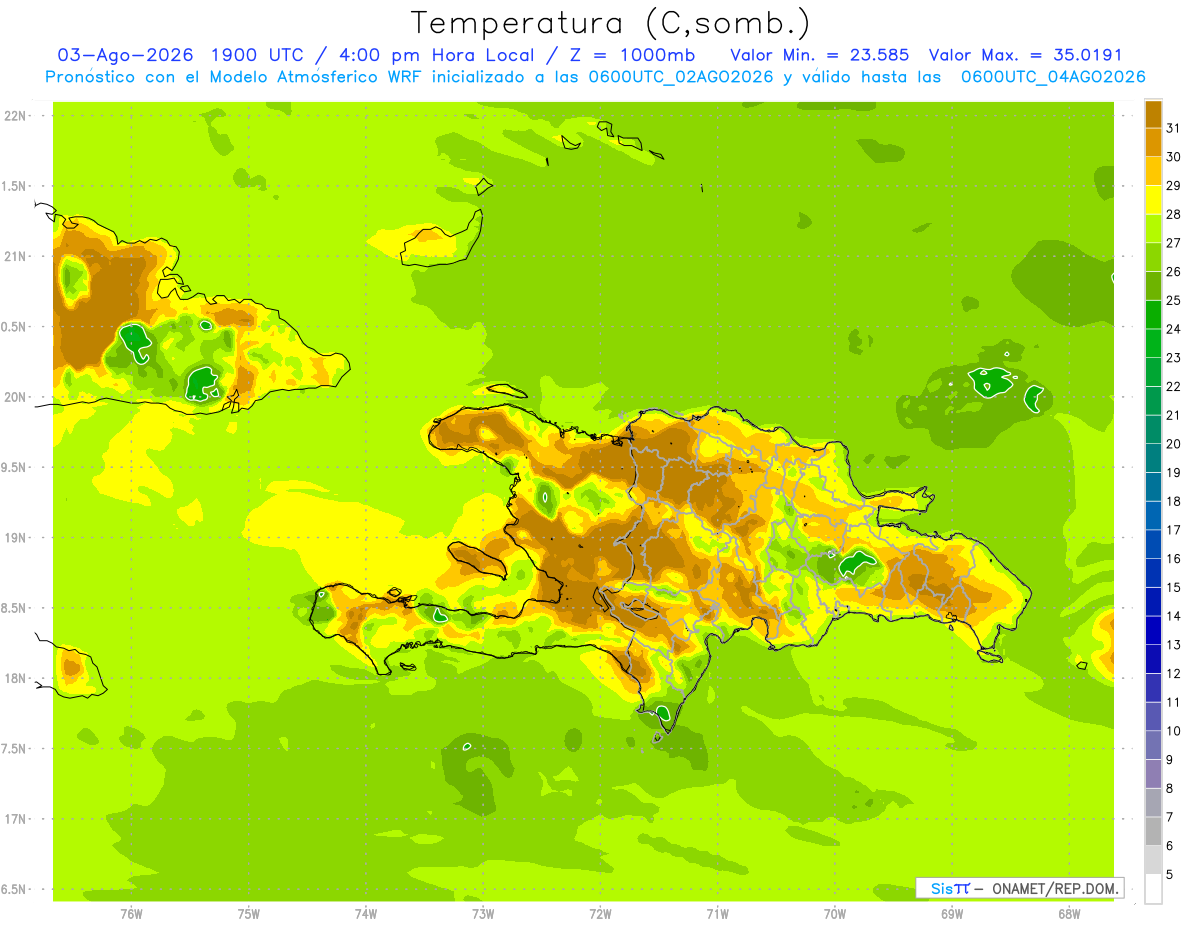
Task: Pick the swatch between legend values 25 and 26
Action: 1153,285
